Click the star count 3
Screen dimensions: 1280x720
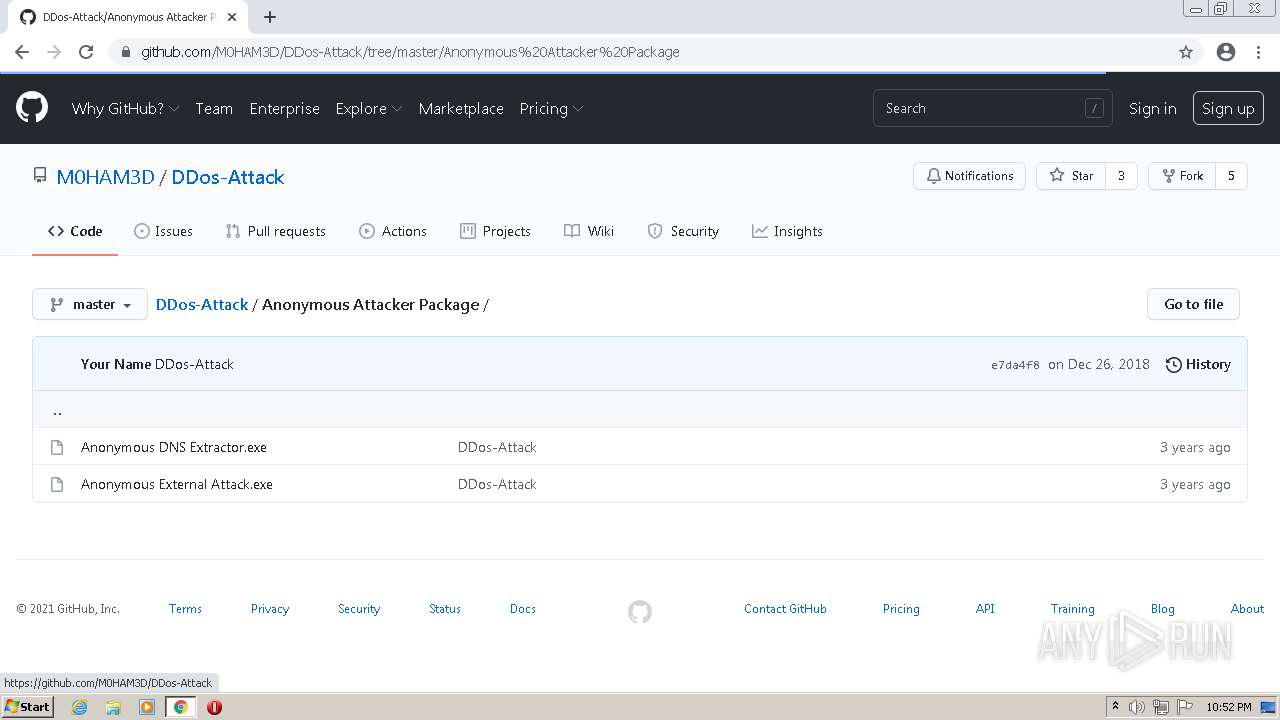click(1121, 175)
